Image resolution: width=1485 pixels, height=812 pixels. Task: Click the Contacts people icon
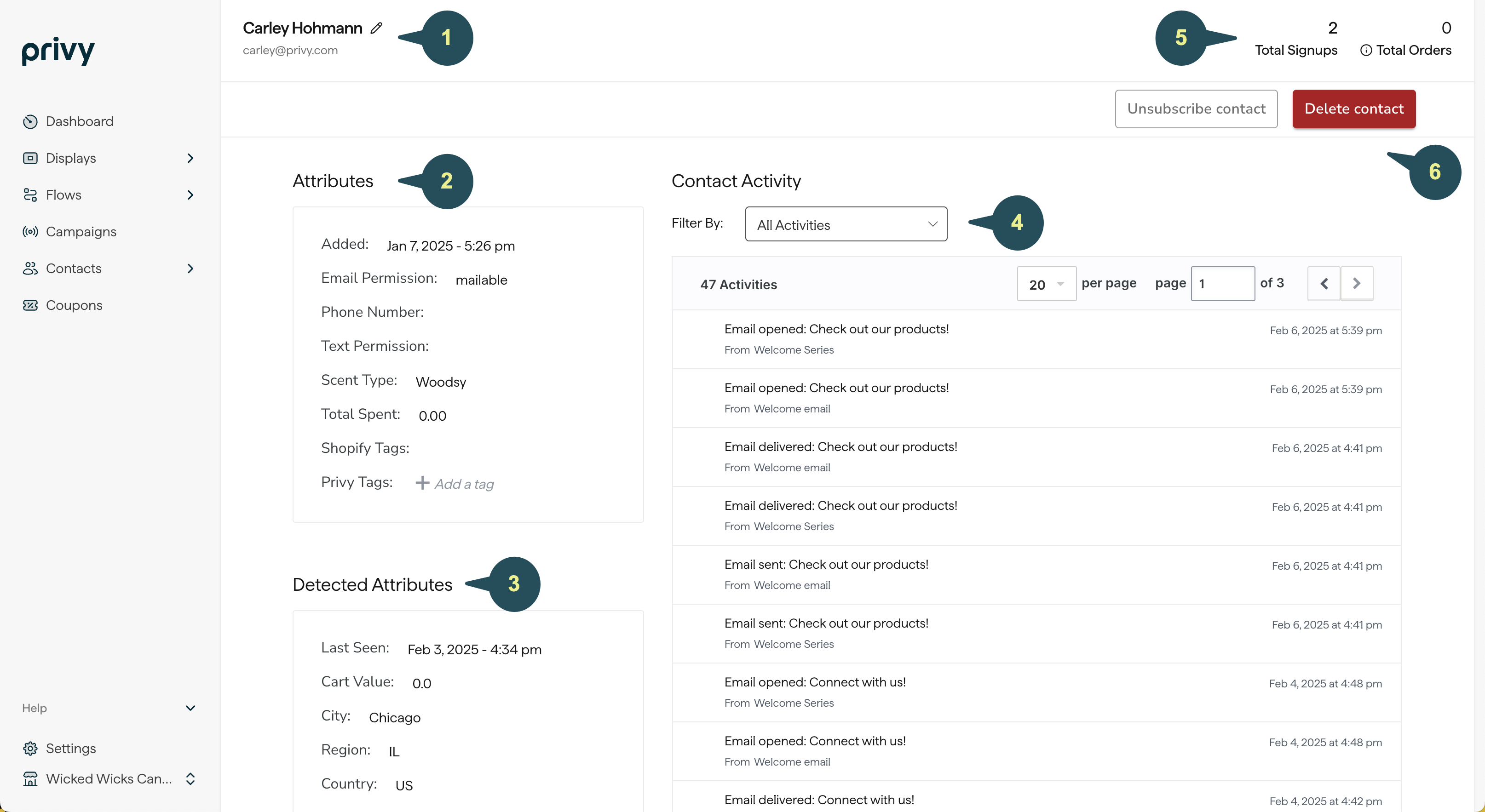30,269
